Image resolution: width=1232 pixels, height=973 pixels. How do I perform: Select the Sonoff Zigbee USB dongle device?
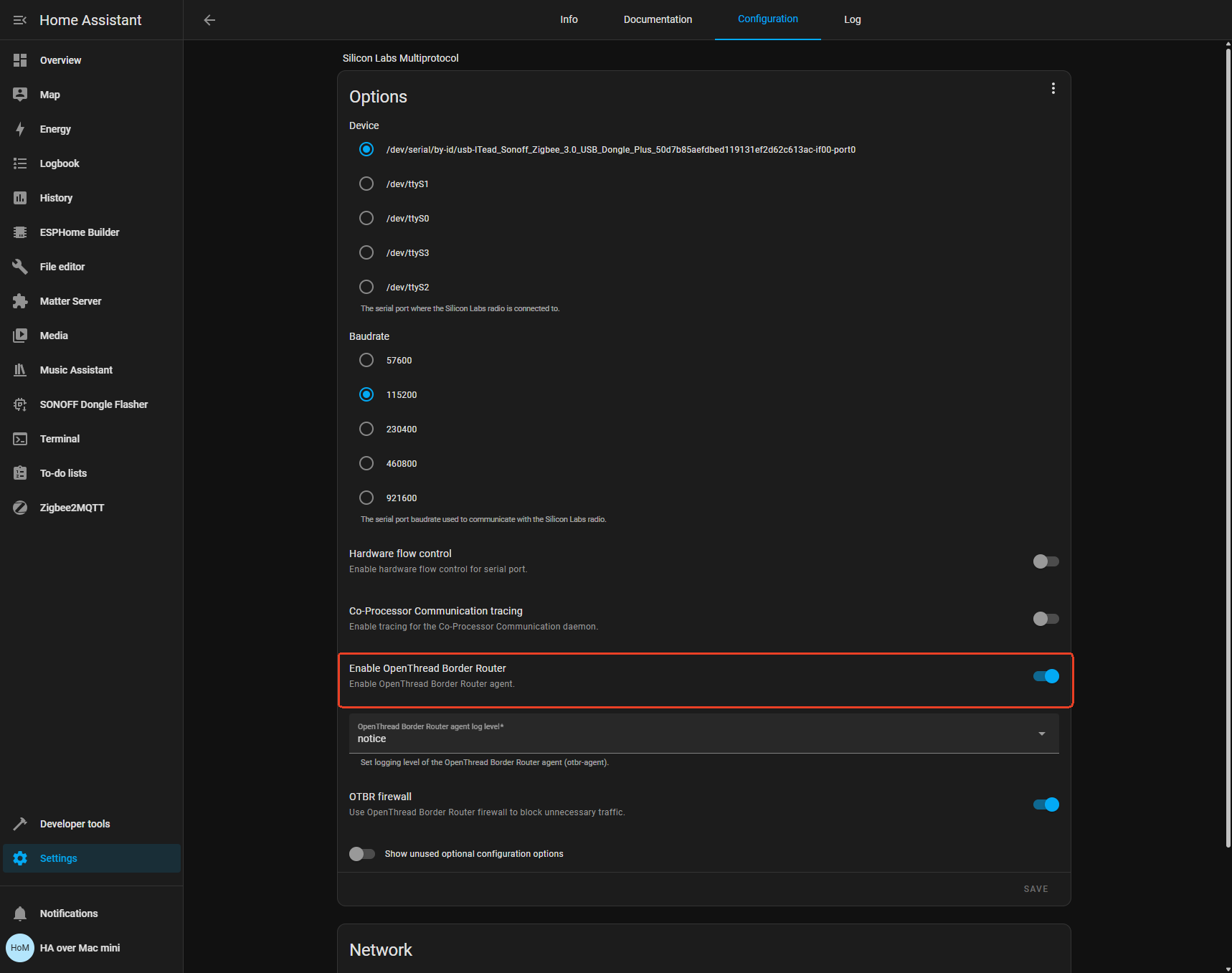pos(366,149)
